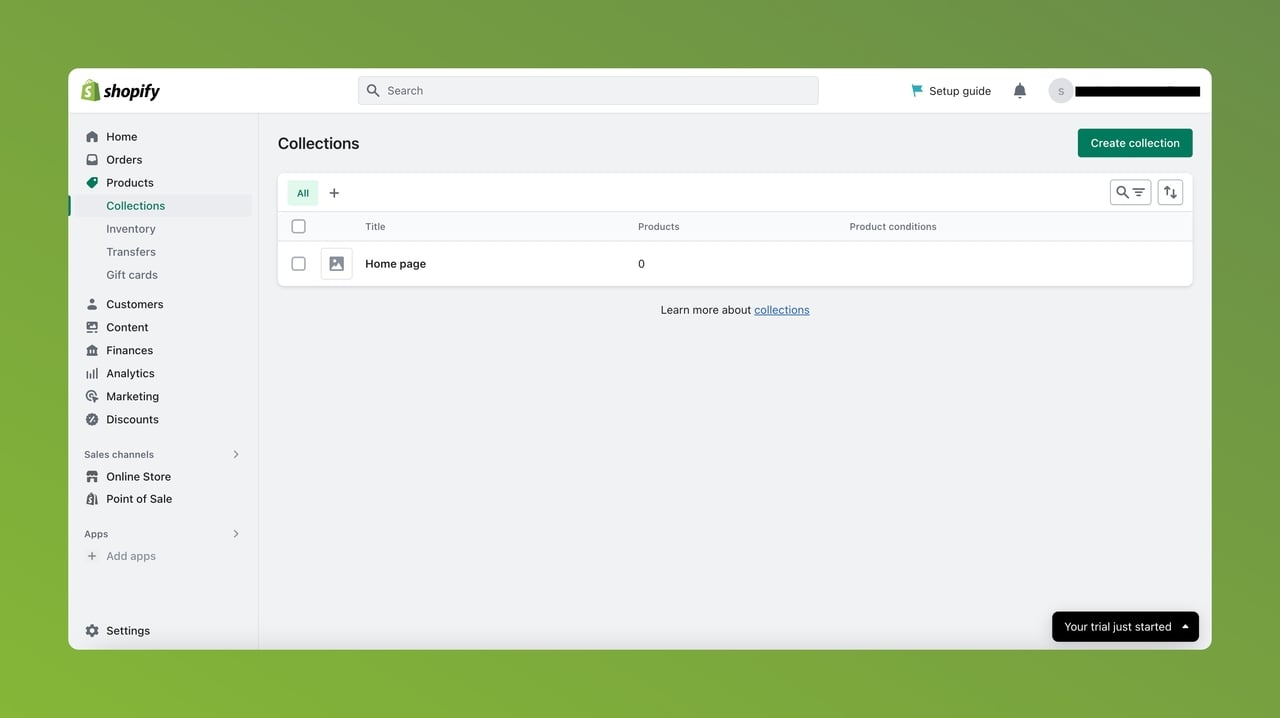Open the account avatar menu

point(1061,91)
